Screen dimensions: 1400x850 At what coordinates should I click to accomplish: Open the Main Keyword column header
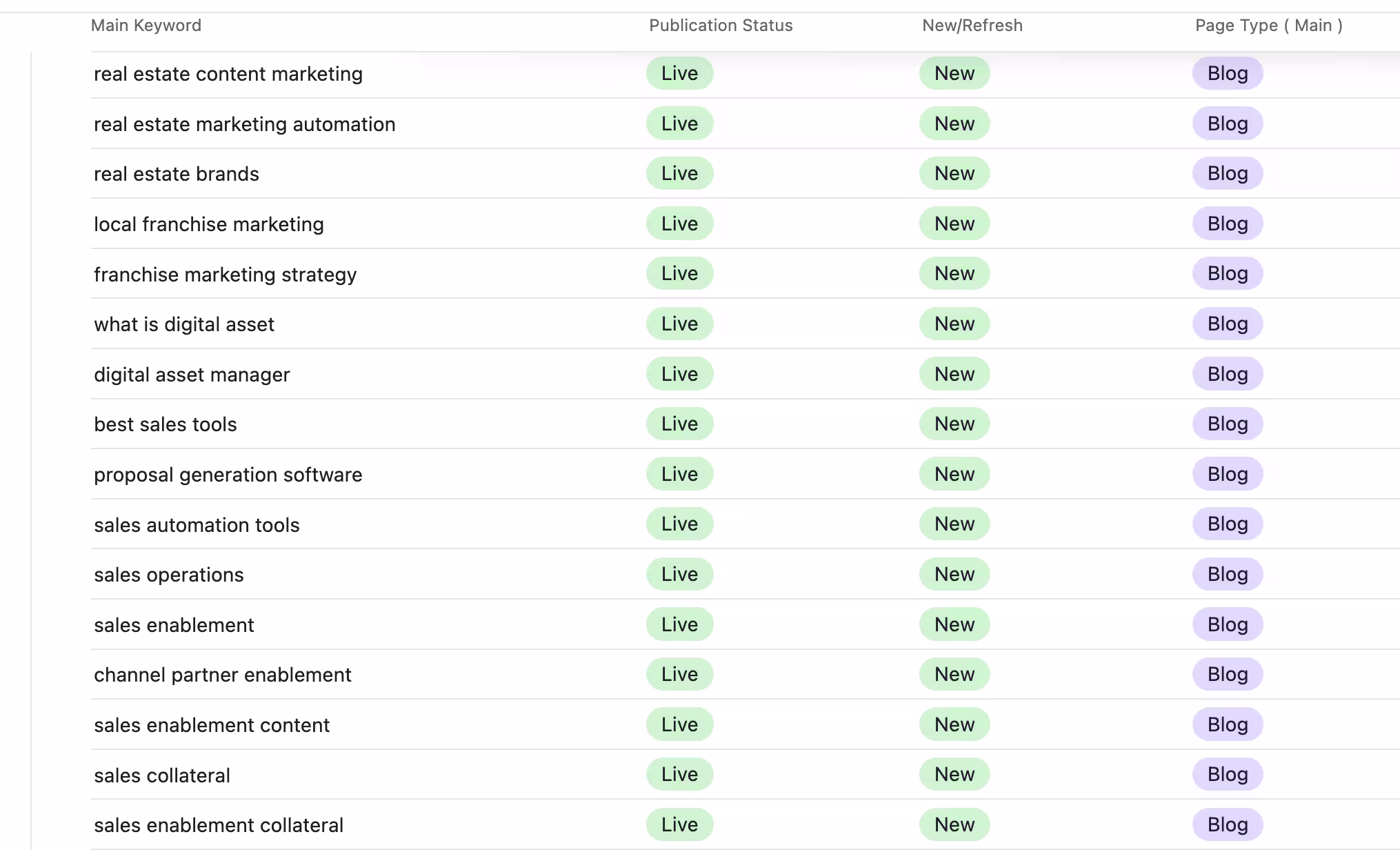click(146, 26)
